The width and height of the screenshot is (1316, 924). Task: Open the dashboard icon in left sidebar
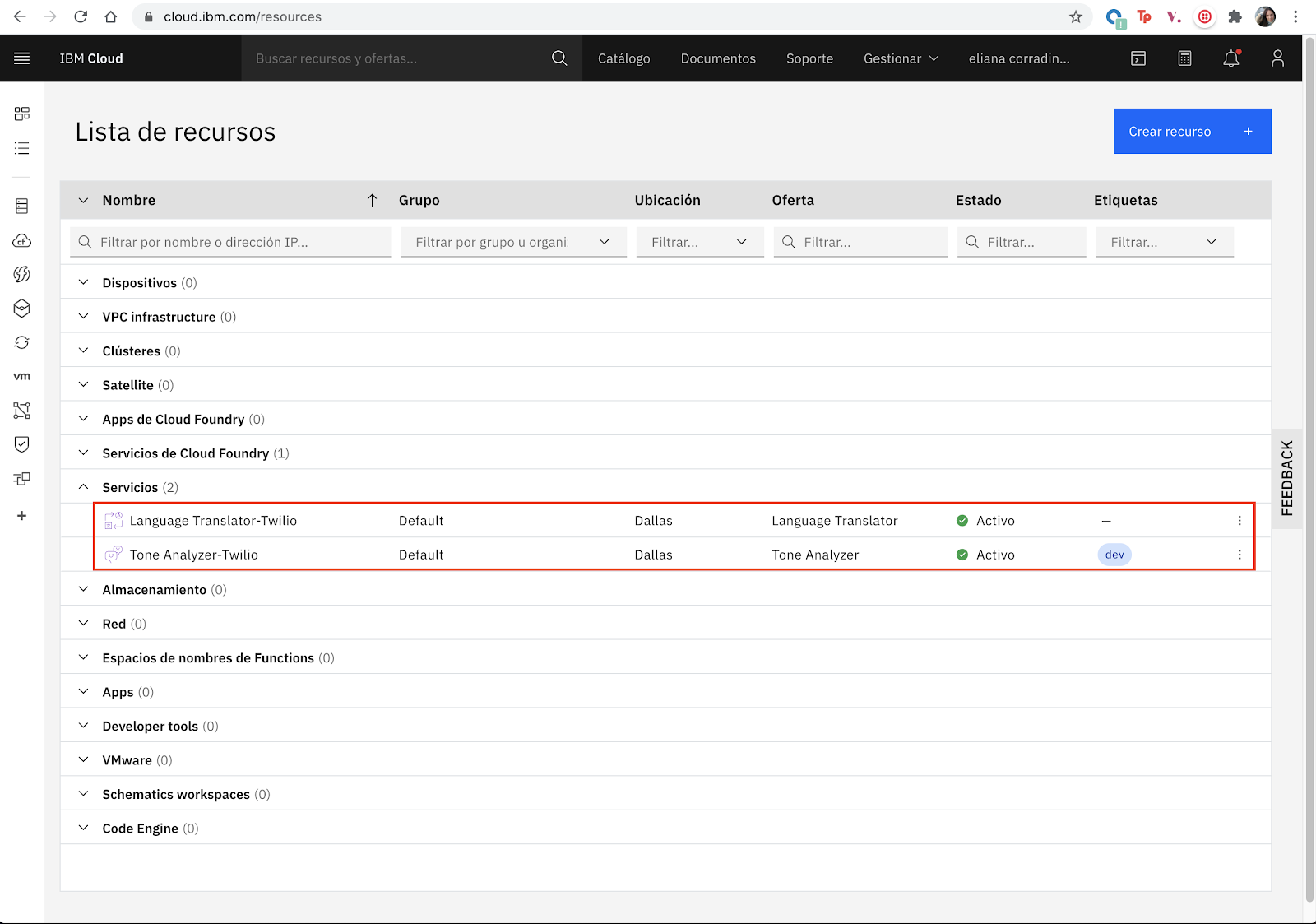(x=22, y=114)
